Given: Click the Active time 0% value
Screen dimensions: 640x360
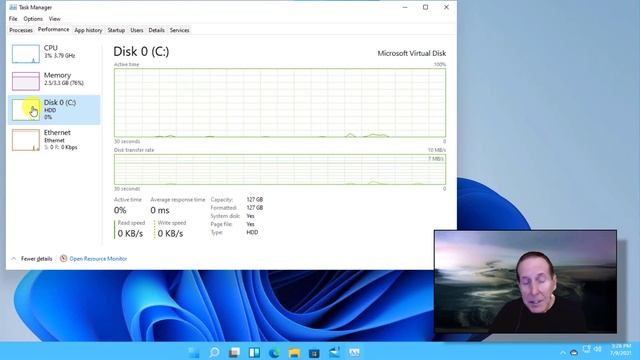Looking at the screenshot, I should click(x=120, y=210).
